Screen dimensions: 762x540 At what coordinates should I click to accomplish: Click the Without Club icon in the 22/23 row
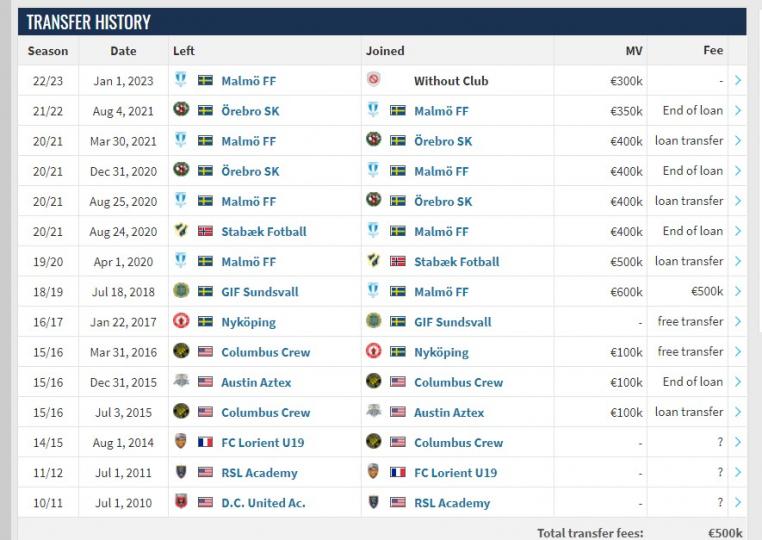coord(373,80)
